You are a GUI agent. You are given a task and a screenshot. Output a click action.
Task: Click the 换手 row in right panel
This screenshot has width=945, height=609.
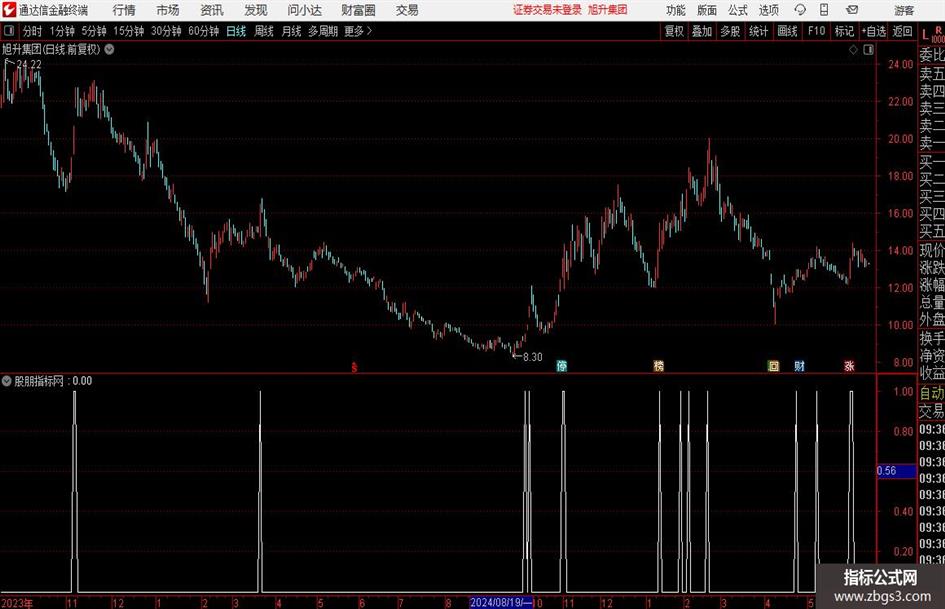[x=932, y=338]
